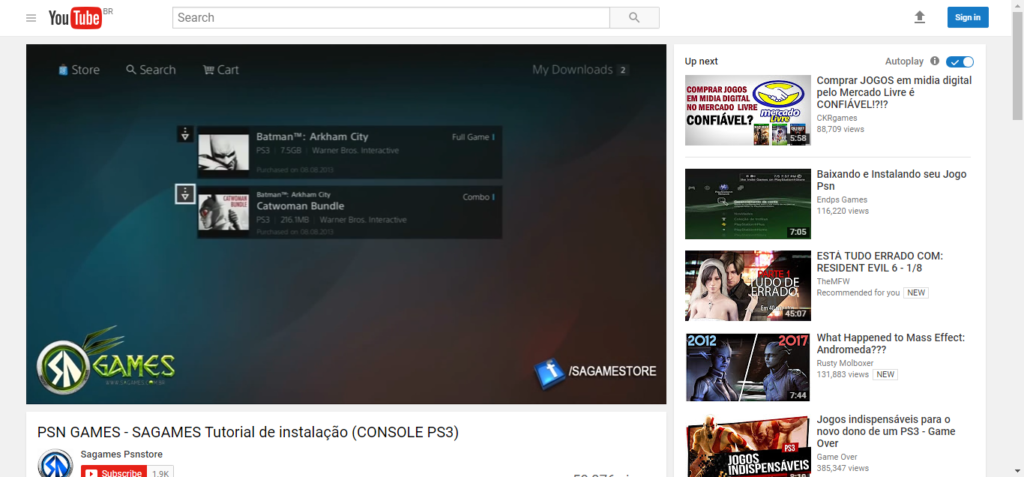
Task: Open CKRgames channel link
Action: tap(837, 118)
